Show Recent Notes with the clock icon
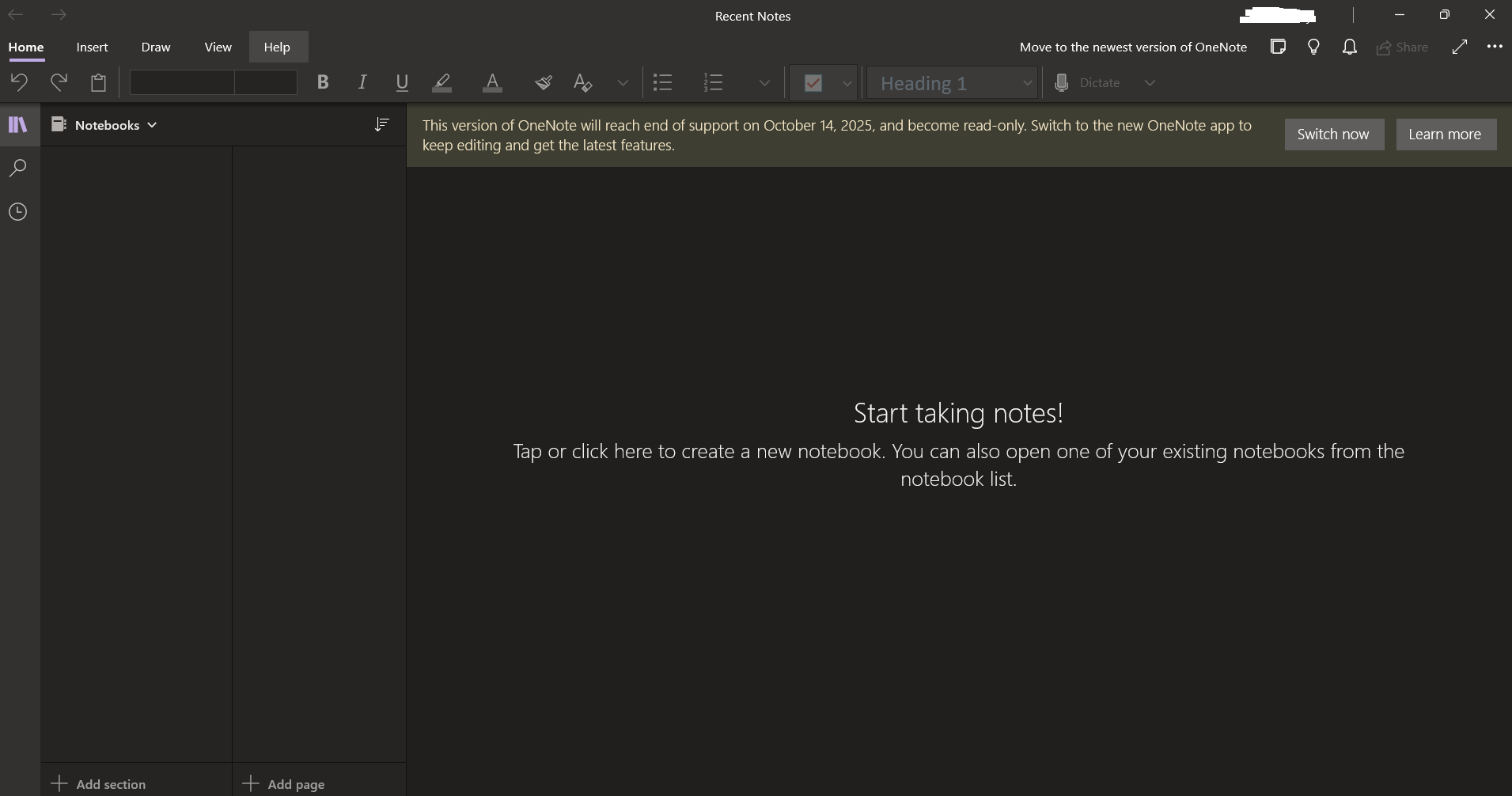This screenshot has height=796, width=1512. [18, 212]
